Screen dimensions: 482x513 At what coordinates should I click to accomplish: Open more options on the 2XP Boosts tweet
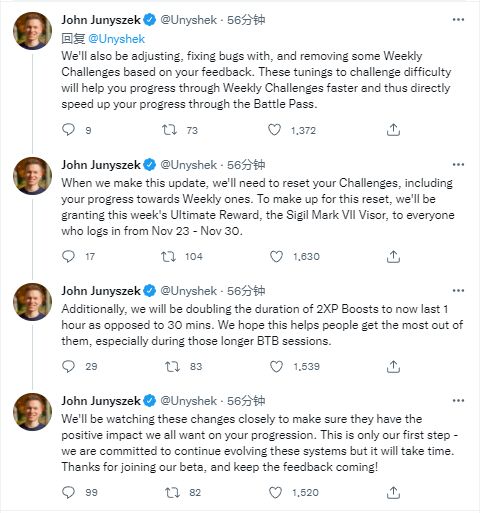458,291
